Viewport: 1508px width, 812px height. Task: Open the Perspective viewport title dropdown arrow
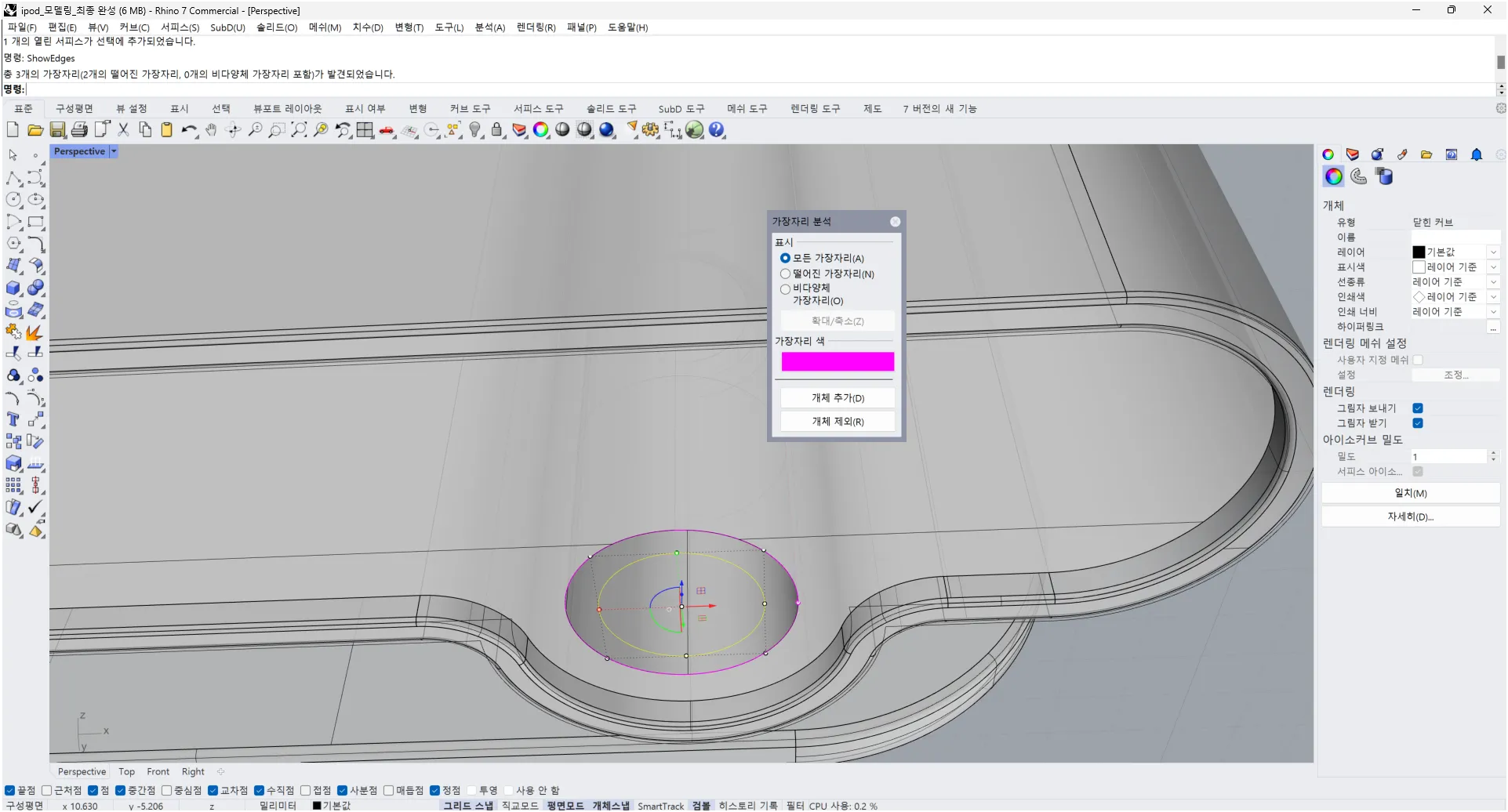coord(114,151)
